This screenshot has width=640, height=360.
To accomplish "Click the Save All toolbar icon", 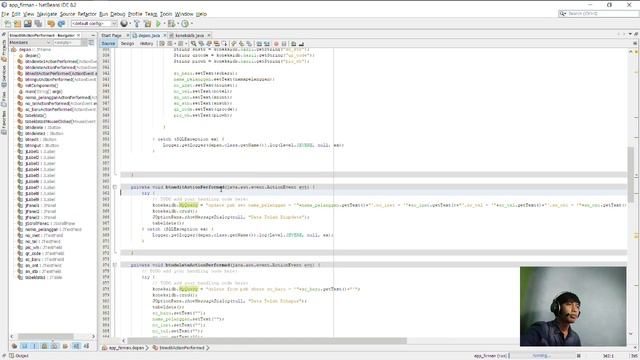I will point(38,24).
